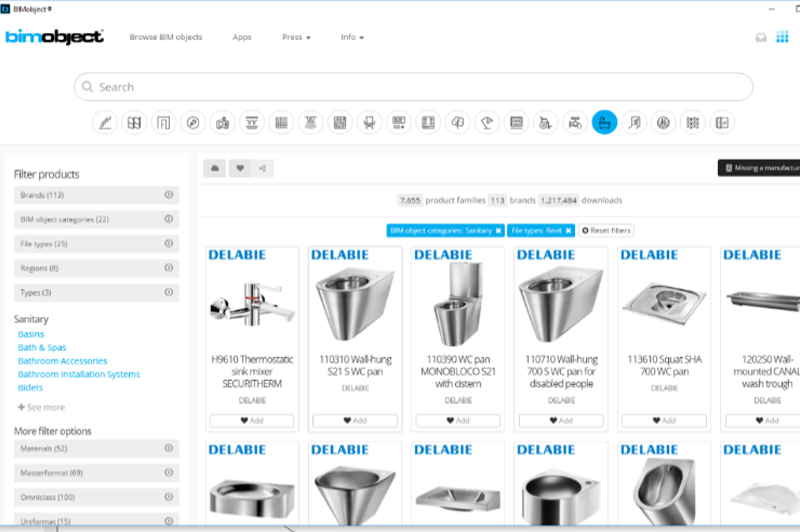The height and width of the screenshot is (532, 800).
Task: Toggle Add favorite for 113610 Squat SHA 700
Action: 664,420
